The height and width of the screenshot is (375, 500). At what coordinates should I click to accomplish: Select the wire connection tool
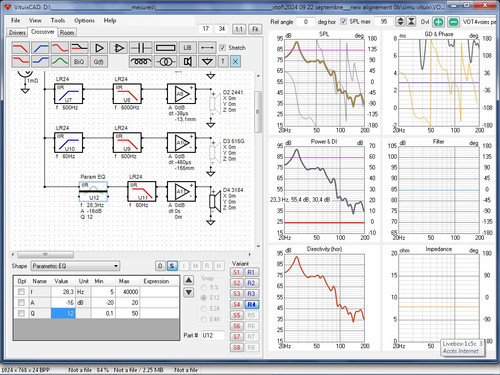(207, 48)
